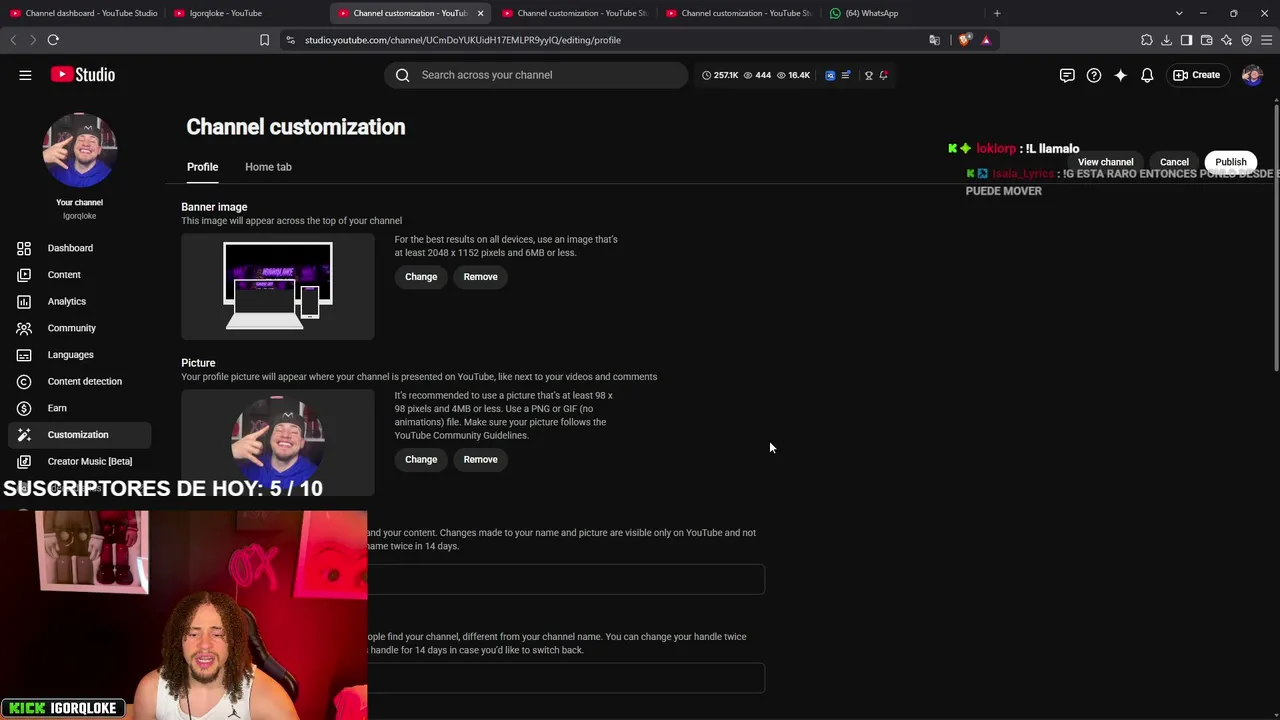1280x720 pixels.
Task: Click the translate page icon in address bar
Action: tap(934, 40)
